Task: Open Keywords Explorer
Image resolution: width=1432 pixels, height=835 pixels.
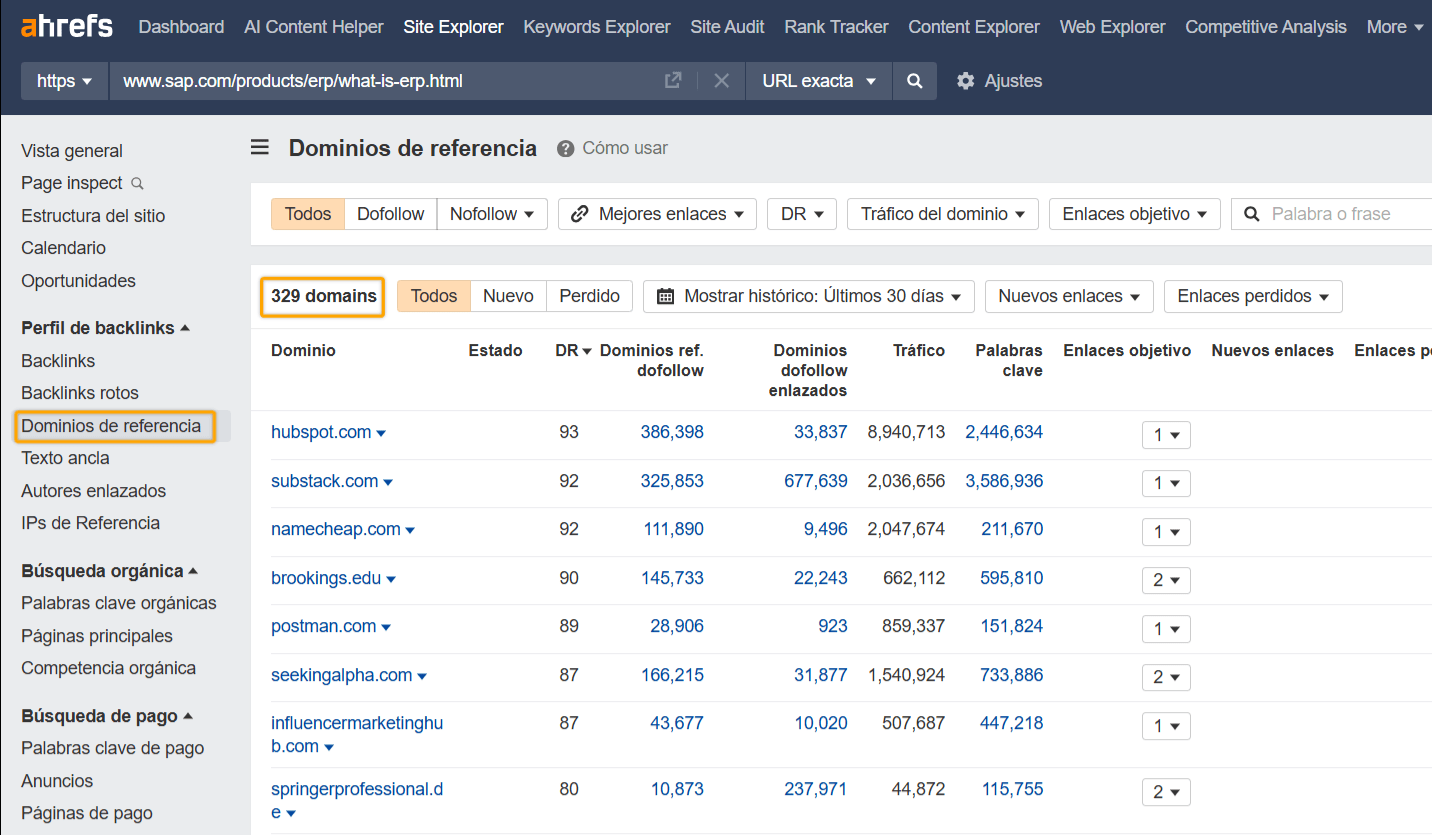Action: point(597,27)
